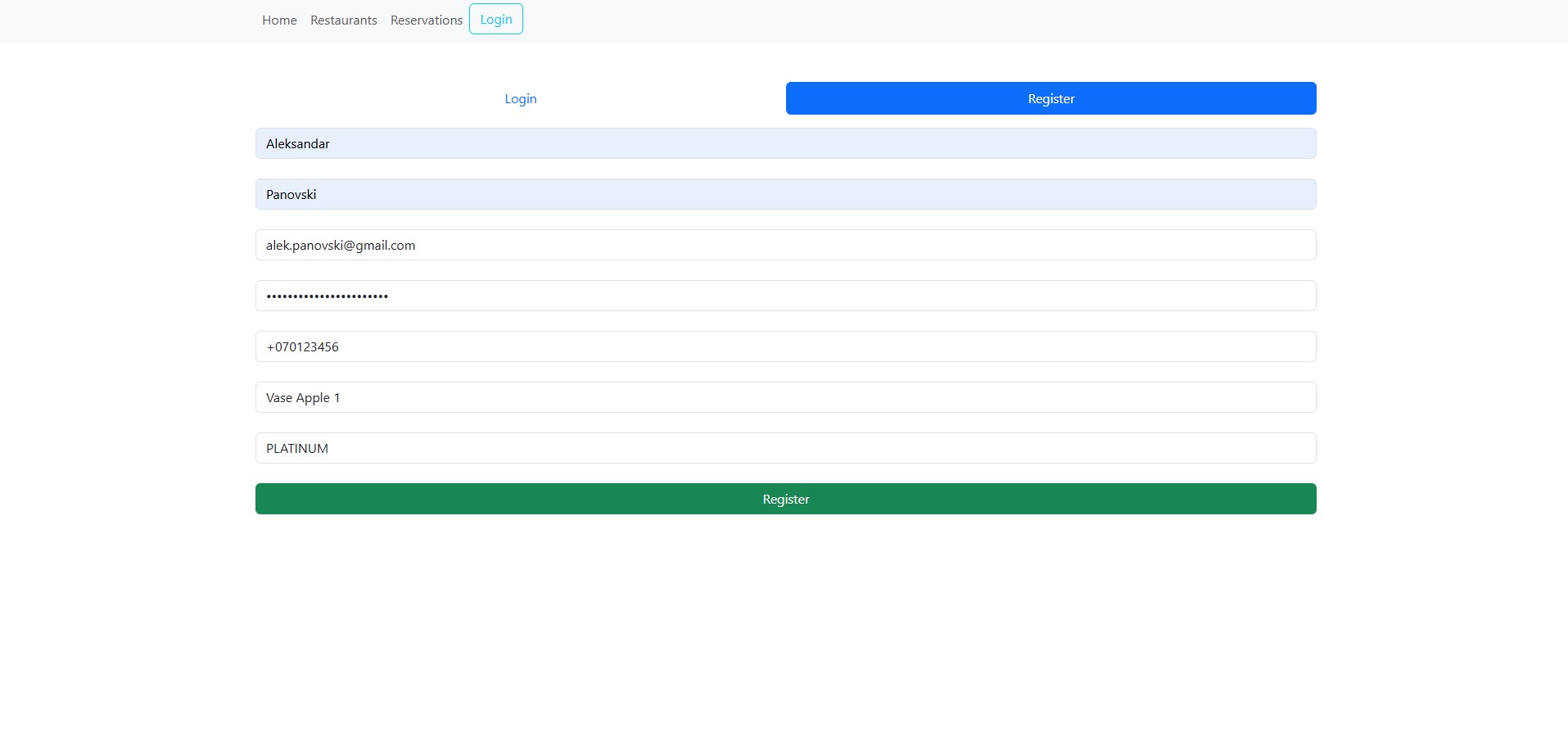Focus the email field alek.panovski@gmail.com
The image size is (1568, 733).
[x=785, y=246]
